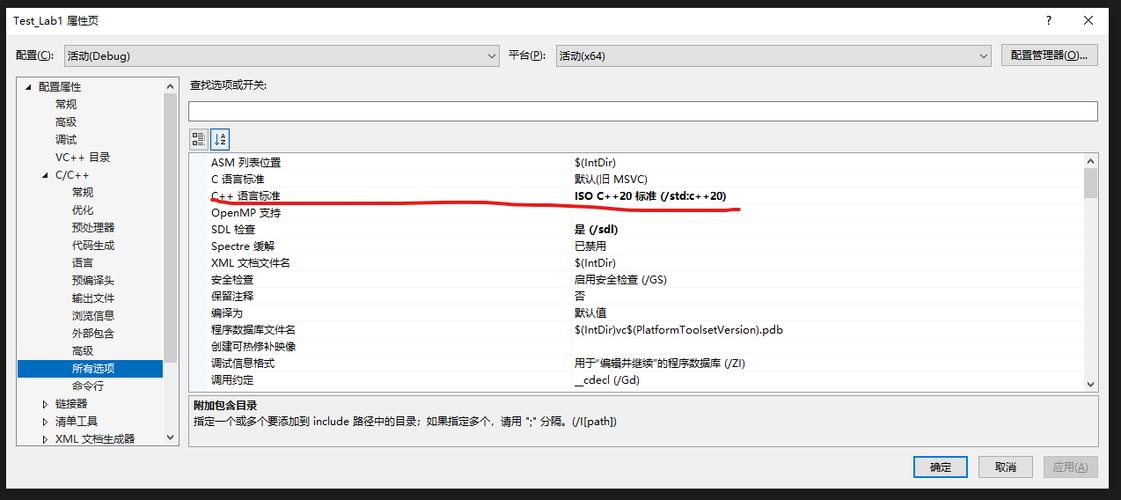
Task: Click the 创建可热修补映像 property
Action: (x=253, y=347)
